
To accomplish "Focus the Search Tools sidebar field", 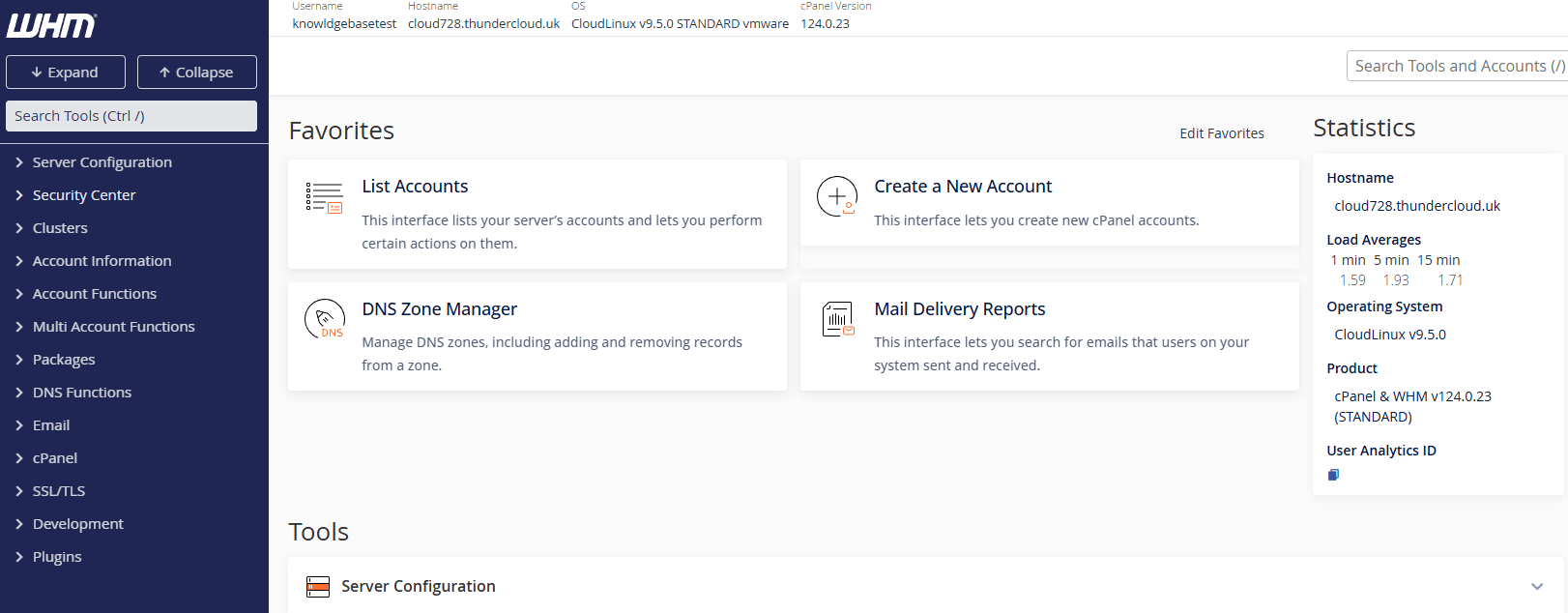I will 131,116.
